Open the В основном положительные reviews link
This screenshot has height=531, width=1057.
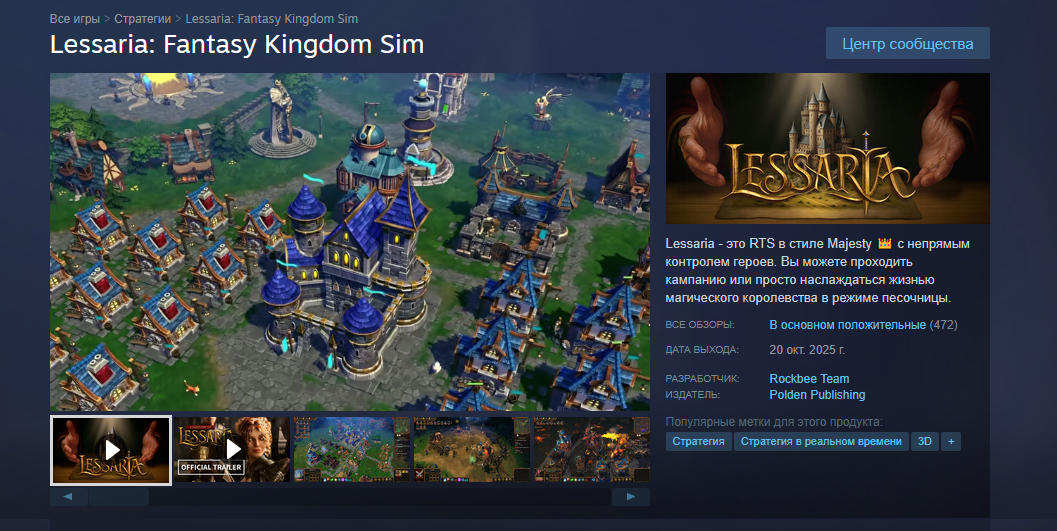click(x=847, y=325)
